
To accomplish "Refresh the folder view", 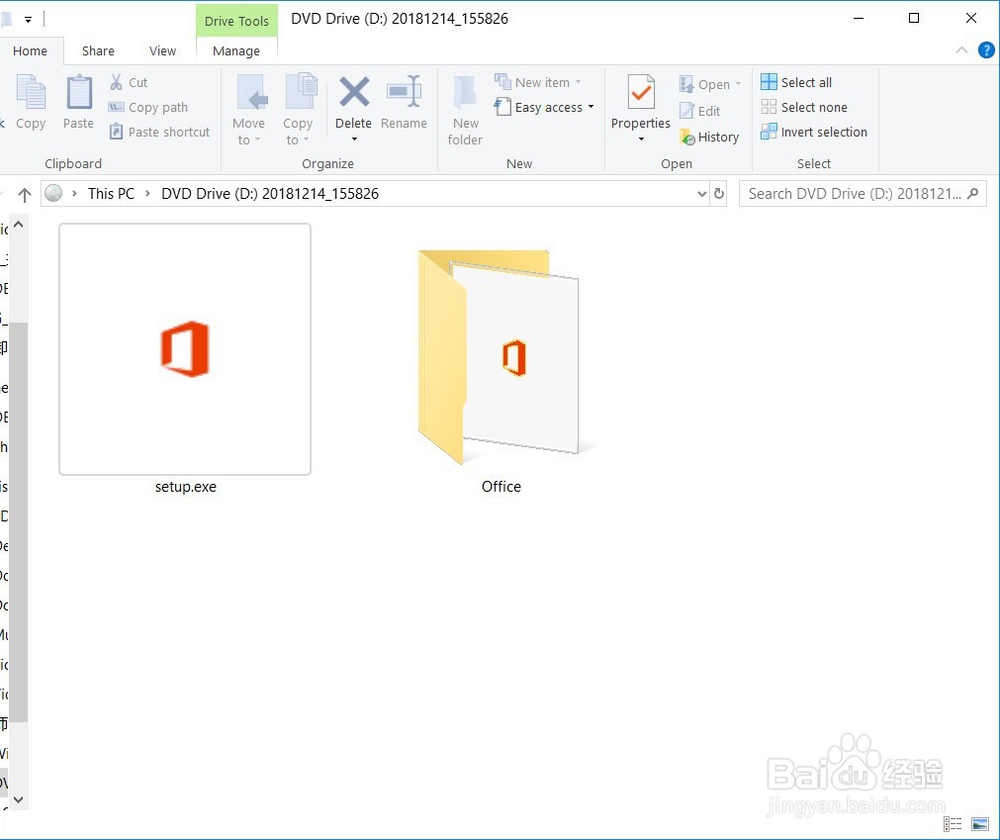I will 719,193.
